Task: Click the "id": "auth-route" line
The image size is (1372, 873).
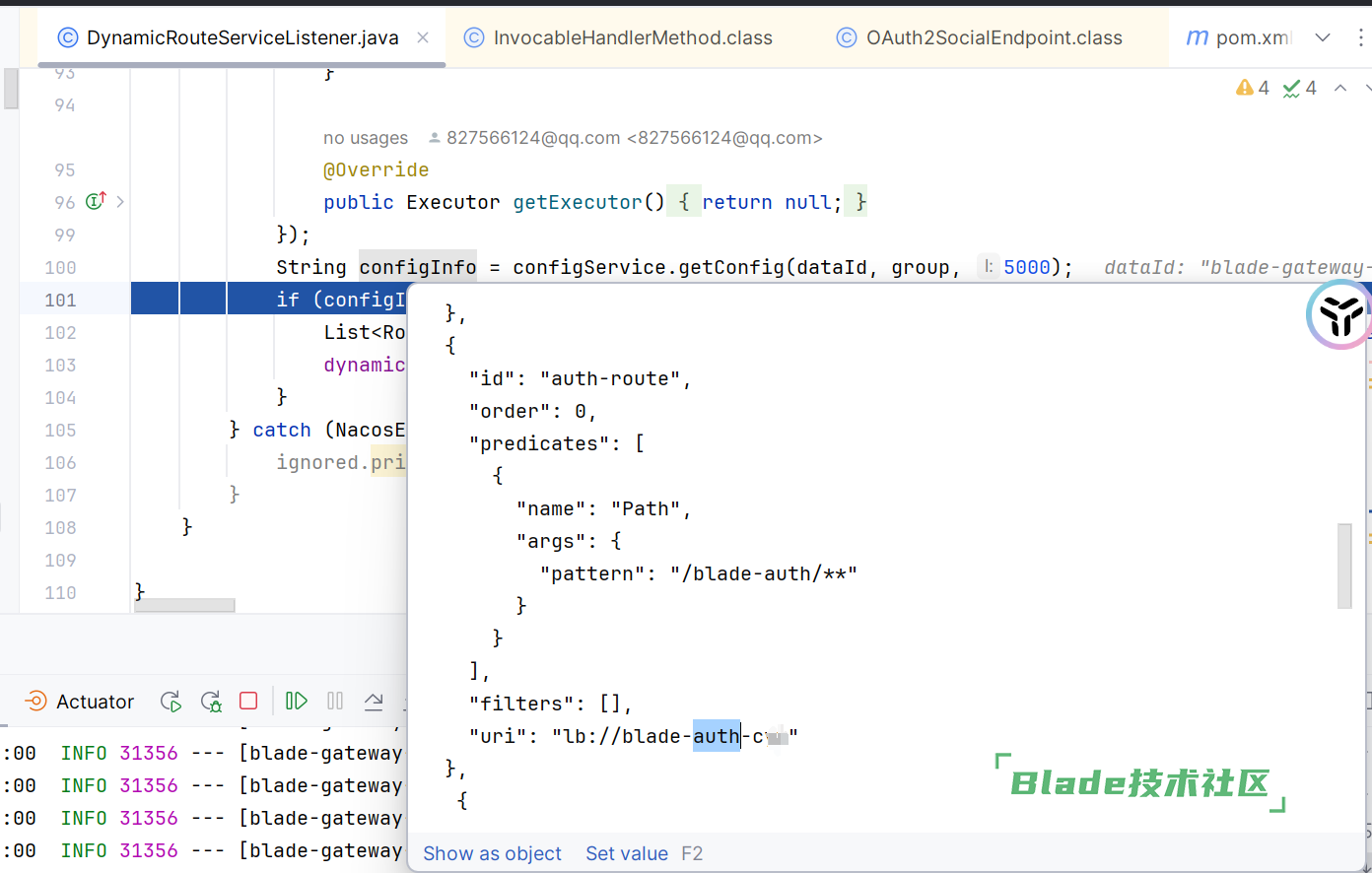Action: 581,378
